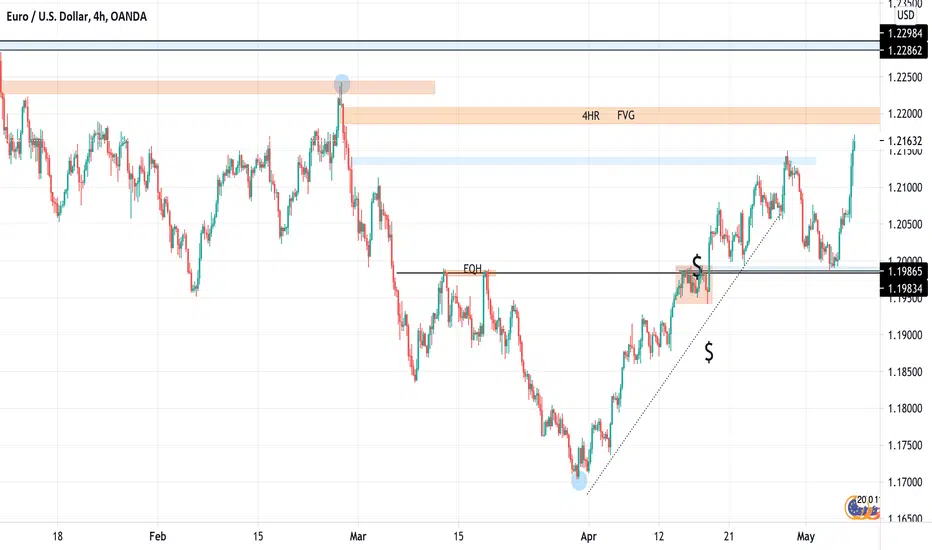Click the 21 date label on time axis
This screenshot has height=550, width=932.
729,536
